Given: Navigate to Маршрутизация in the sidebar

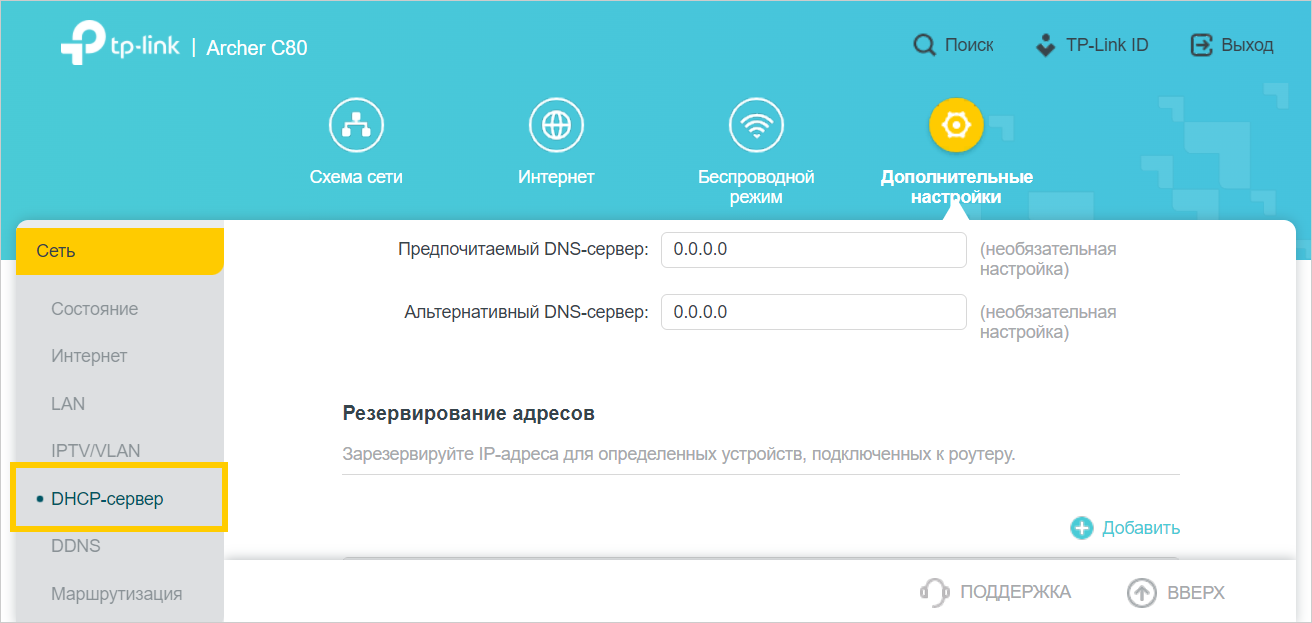Looking at the screenshot, I should tap(116, 594).
